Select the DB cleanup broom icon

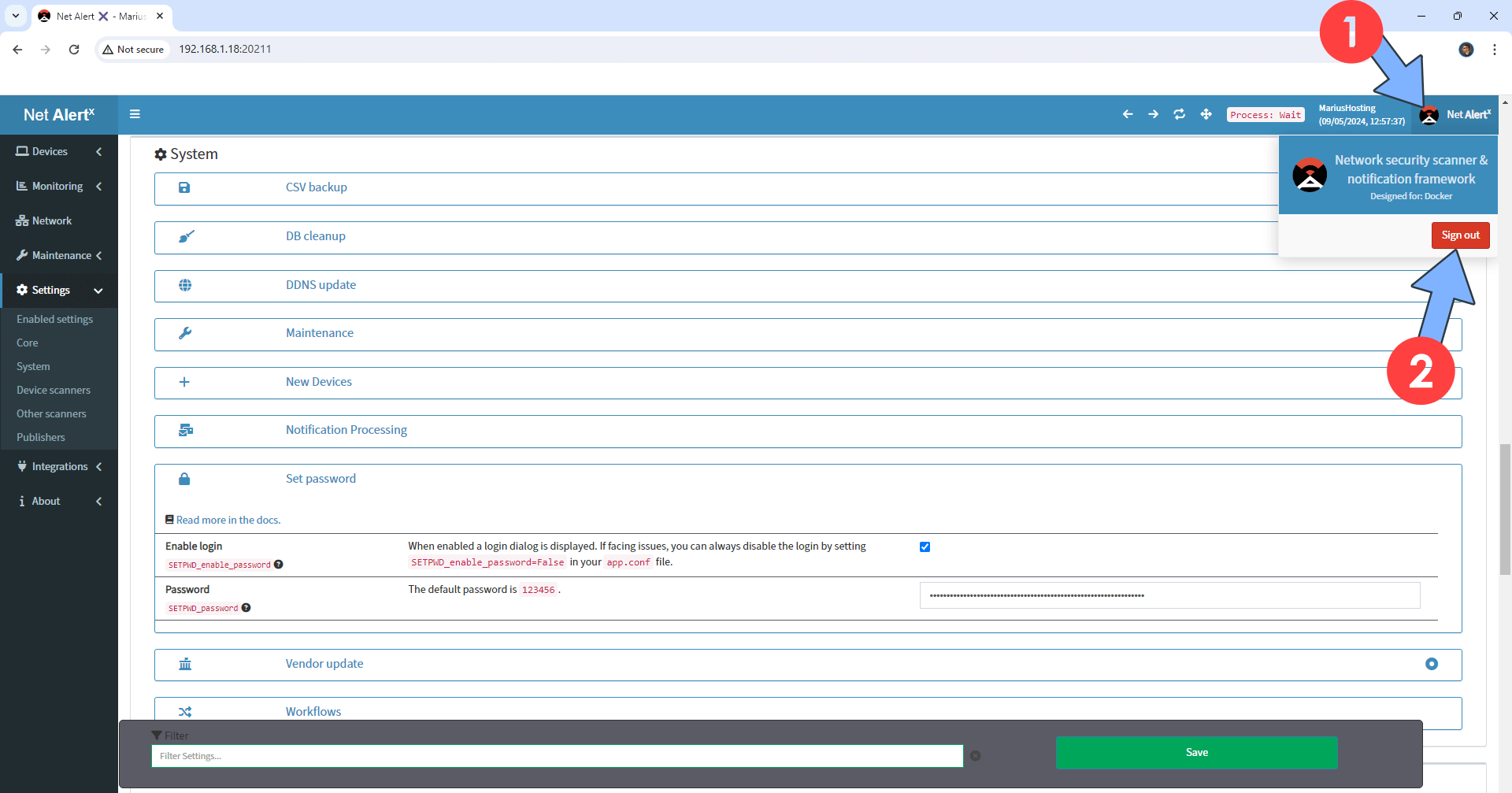click(184, 236)
